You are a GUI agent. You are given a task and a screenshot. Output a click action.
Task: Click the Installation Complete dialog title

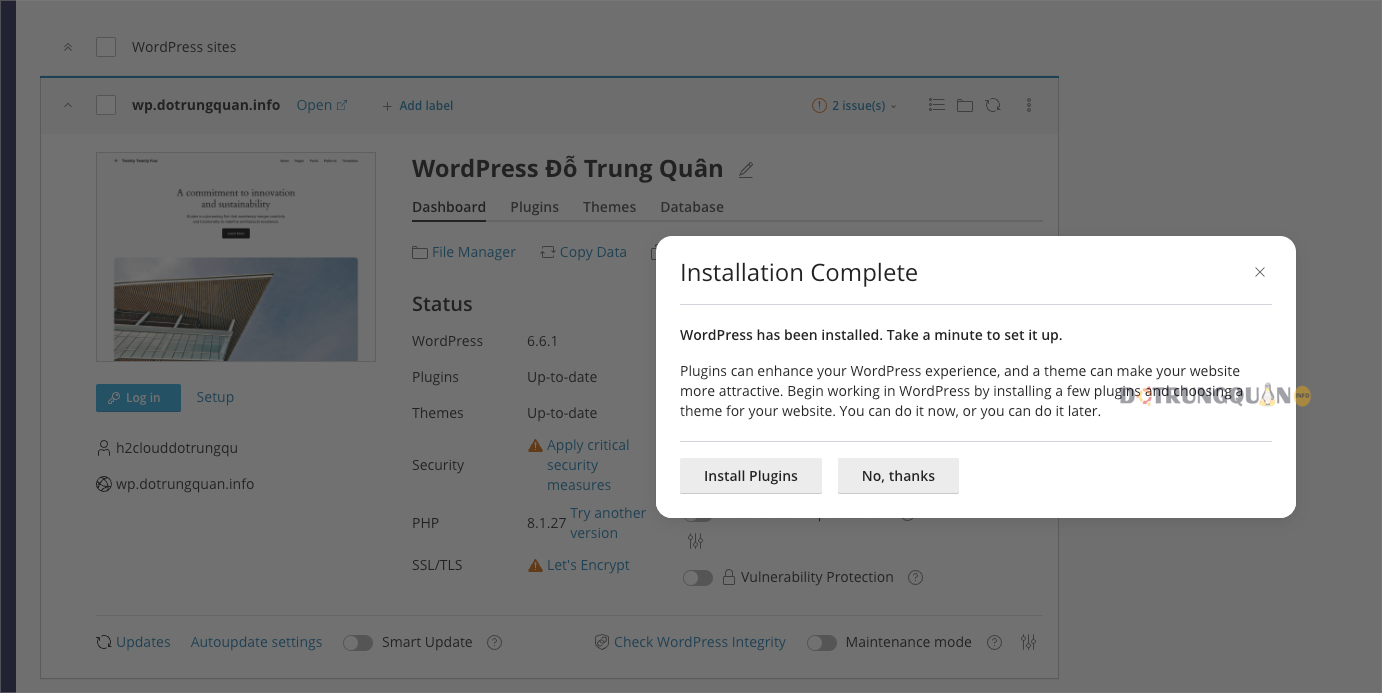(799, 272)
